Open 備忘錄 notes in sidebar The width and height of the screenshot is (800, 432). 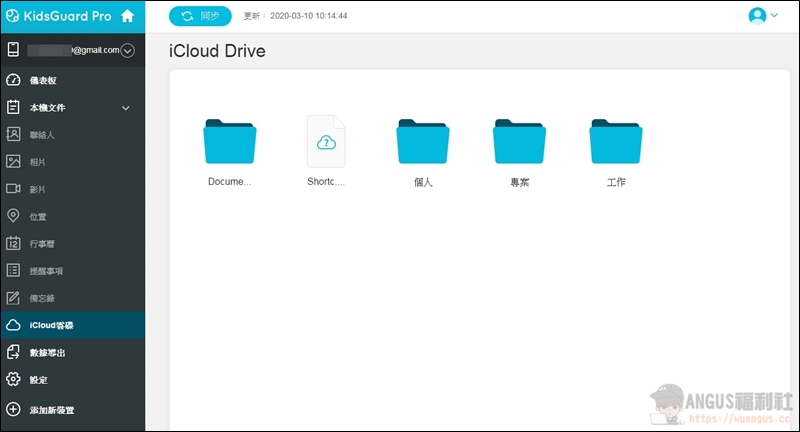click(40, 298)
